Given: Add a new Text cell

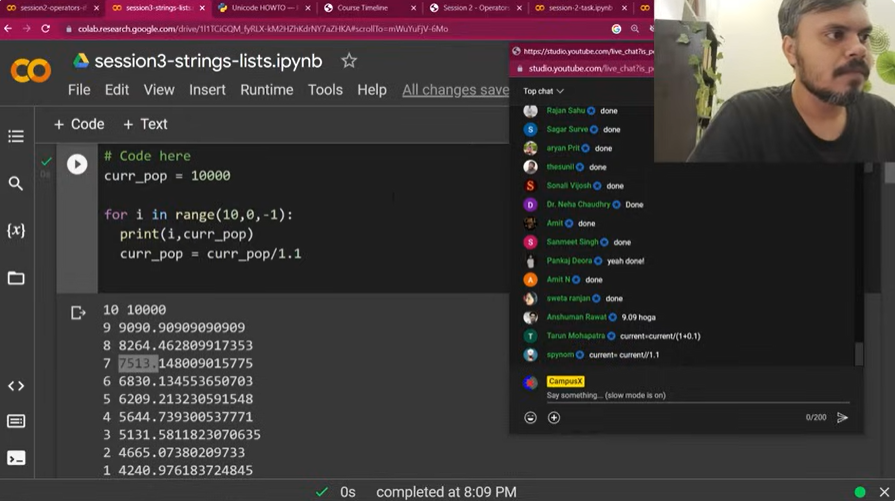Looking at the screenshot, I should point(145,124).
